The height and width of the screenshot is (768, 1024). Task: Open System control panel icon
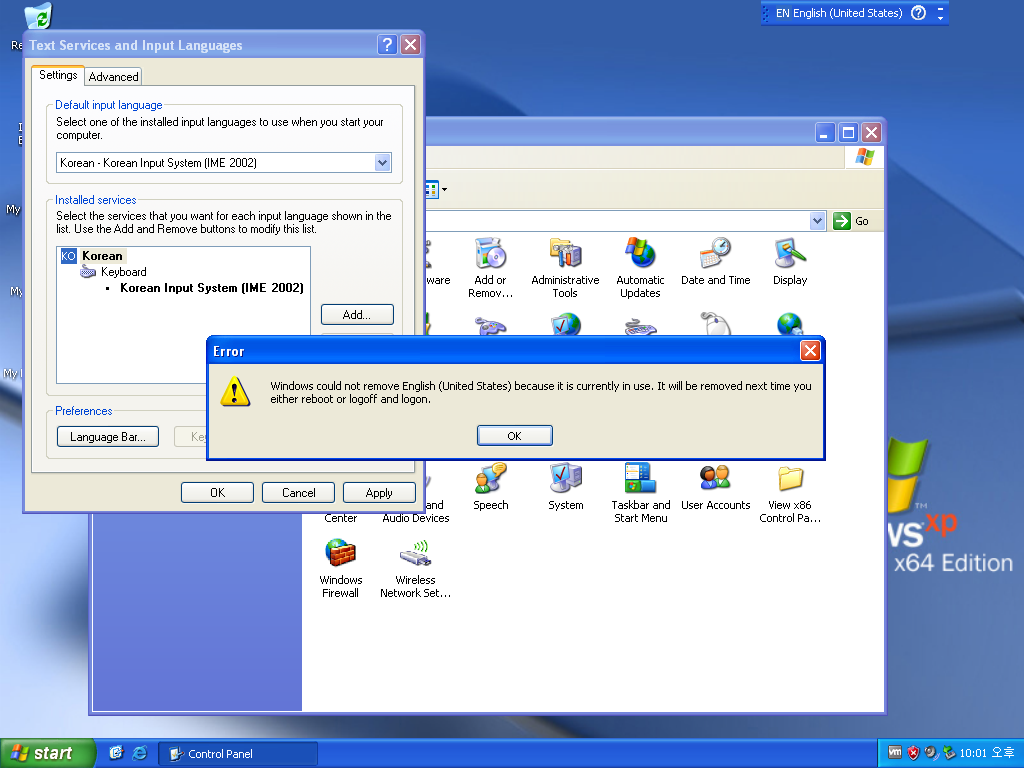(566, 487)
